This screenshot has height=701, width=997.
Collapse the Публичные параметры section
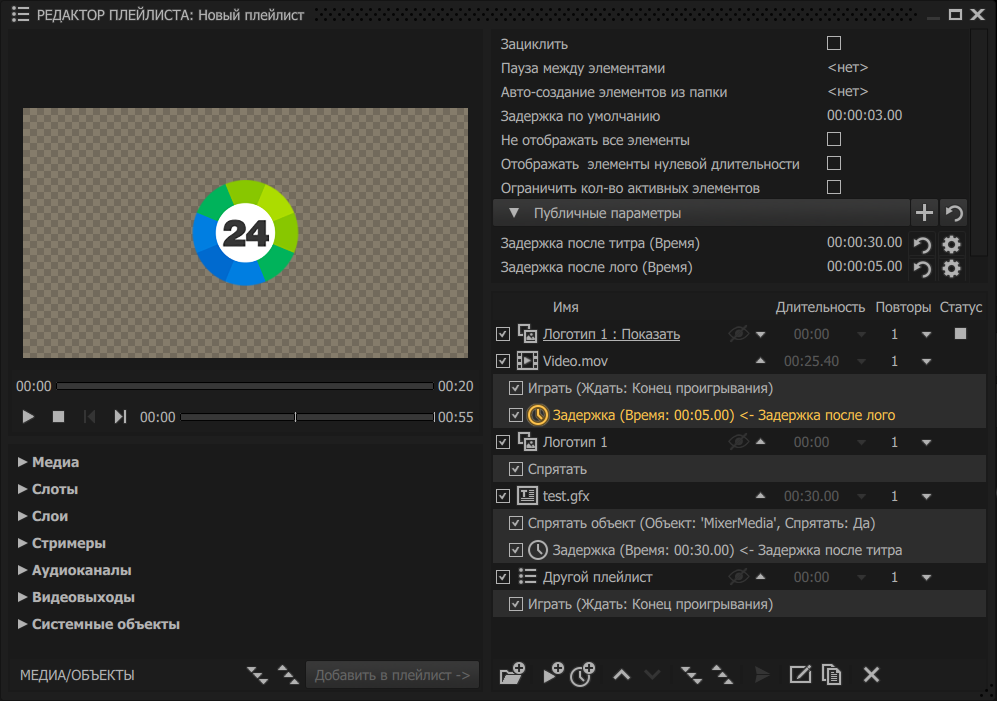[513, 213]
